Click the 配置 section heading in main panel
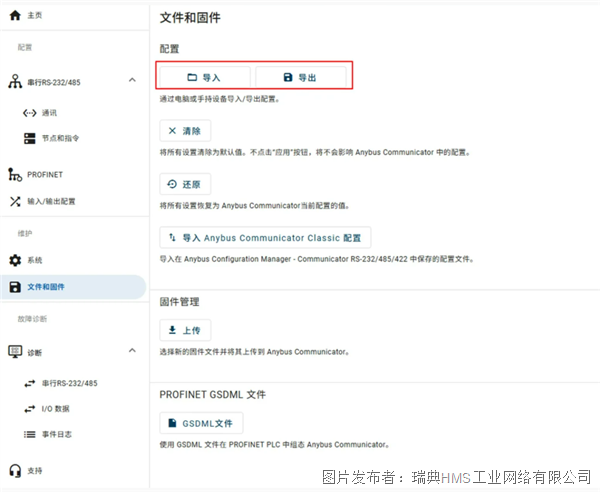Viewport: 600px width, 492px height. (x=169, y=49)
